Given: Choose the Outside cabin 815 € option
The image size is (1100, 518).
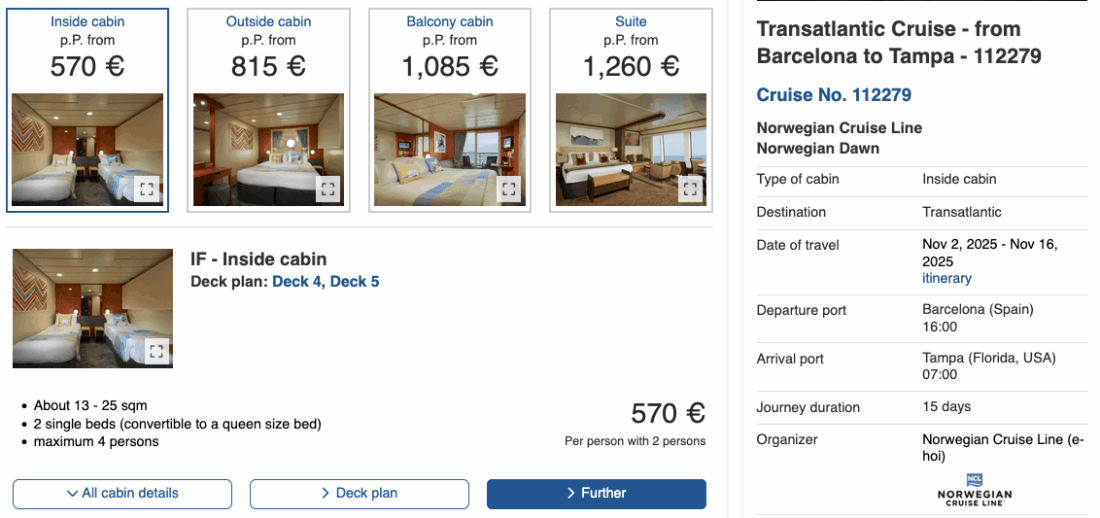Looking at the screenshot, I should point(268,50).
